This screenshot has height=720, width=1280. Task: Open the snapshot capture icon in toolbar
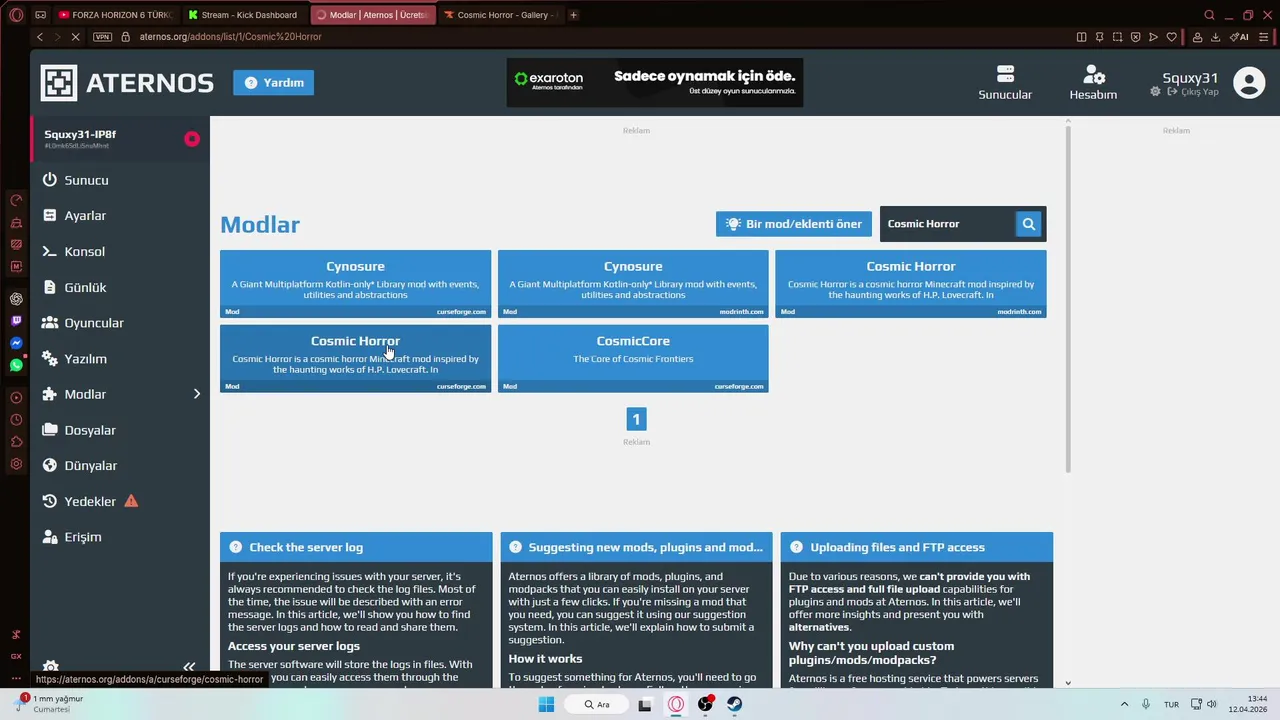[1117, 37]
